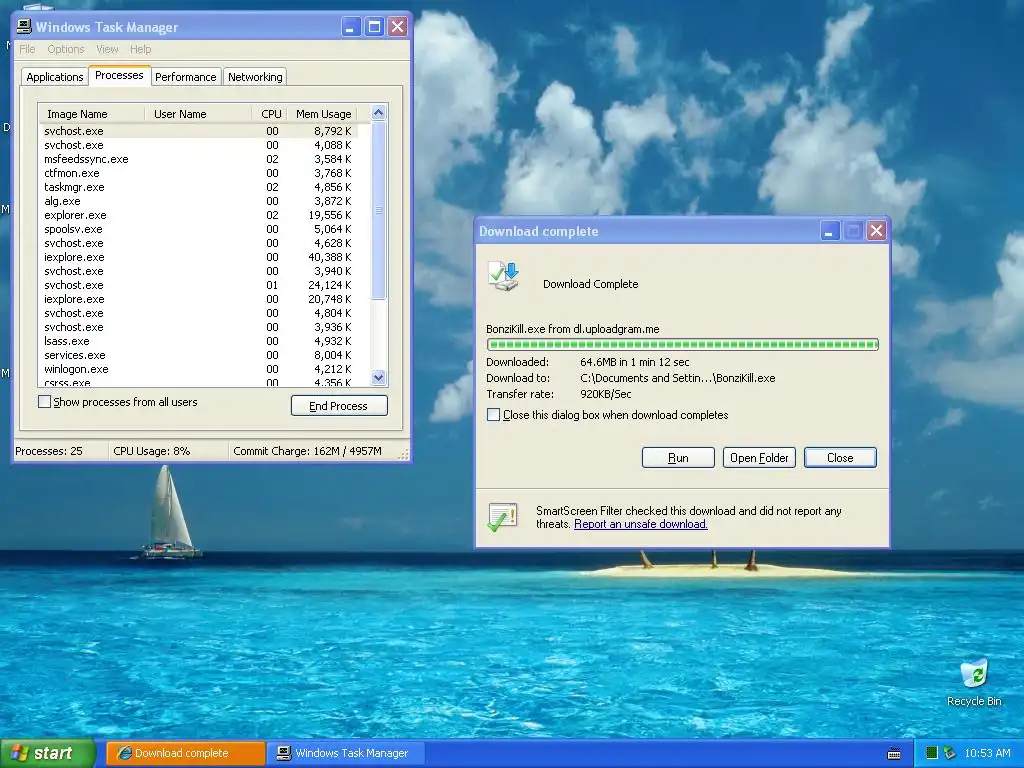Select the alg.exe process row
Image resolution: width=1024 pixels, height=768 pixels.
tap(199, 201)
